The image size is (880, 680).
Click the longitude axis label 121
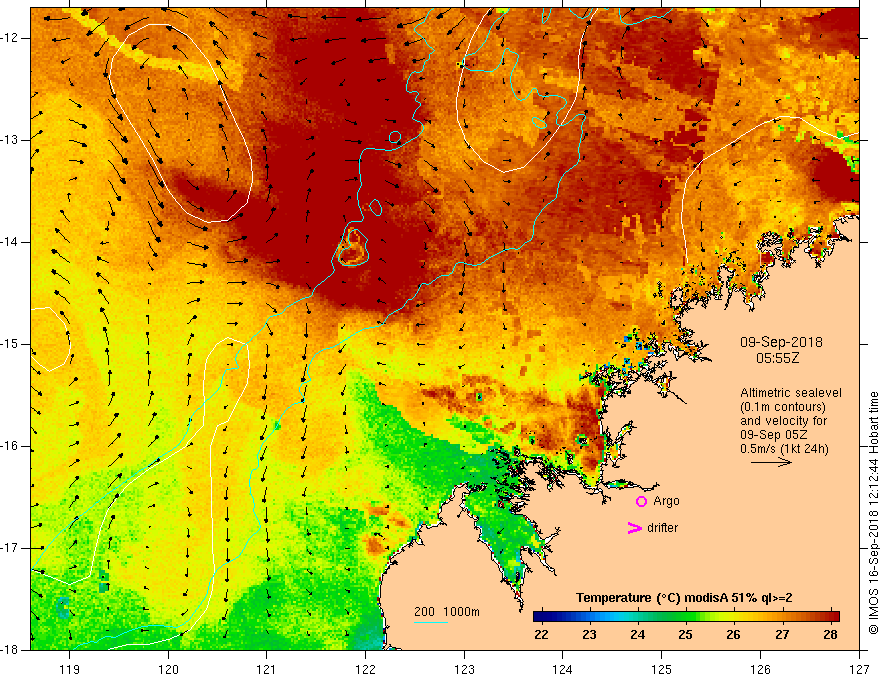pos(267,669)
